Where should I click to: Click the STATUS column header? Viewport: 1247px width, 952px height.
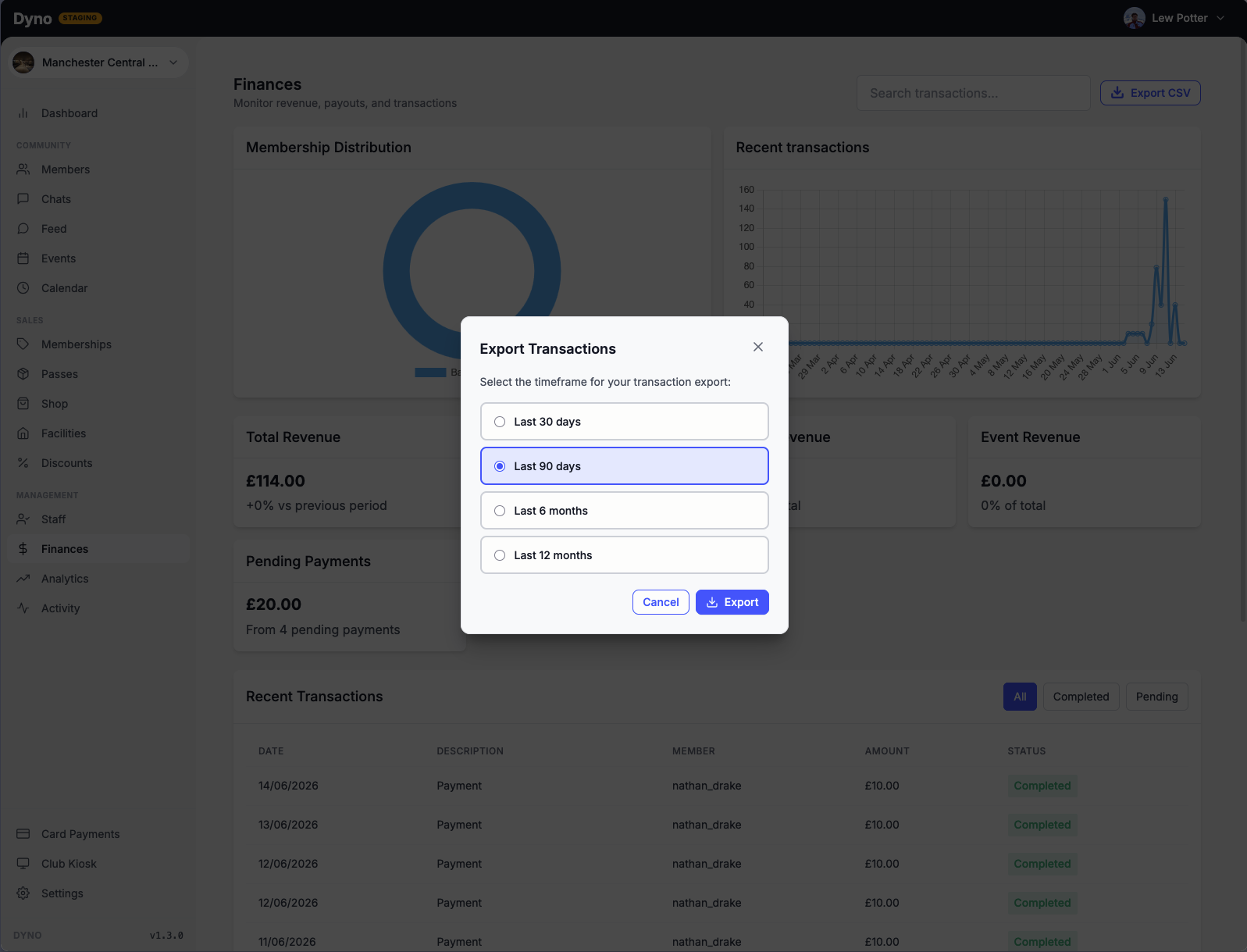point(1026,751)
